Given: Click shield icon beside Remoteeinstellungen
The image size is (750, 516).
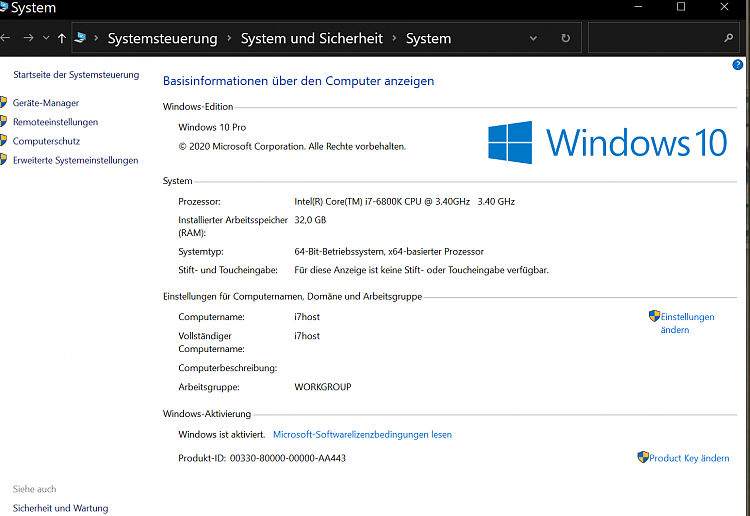Looking at the screenshot, I should click(3, 121).
